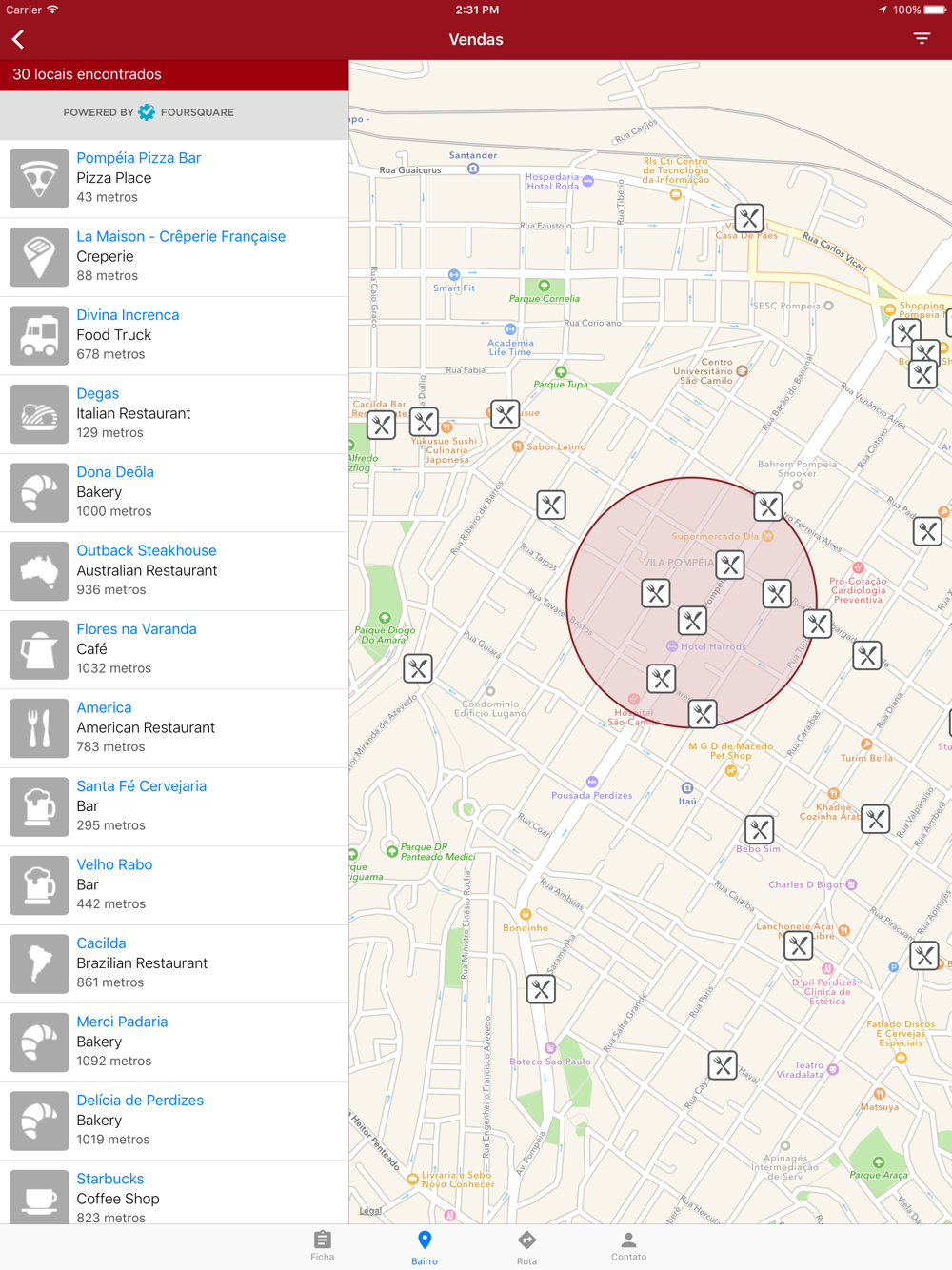The image size is (952, 1270).
Task: Open Merci Padaria listing
Action: point(174,1042)
